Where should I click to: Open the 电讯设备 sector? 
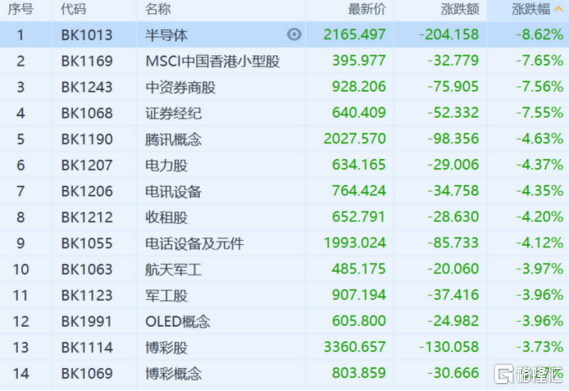click(x=173, y=191)
